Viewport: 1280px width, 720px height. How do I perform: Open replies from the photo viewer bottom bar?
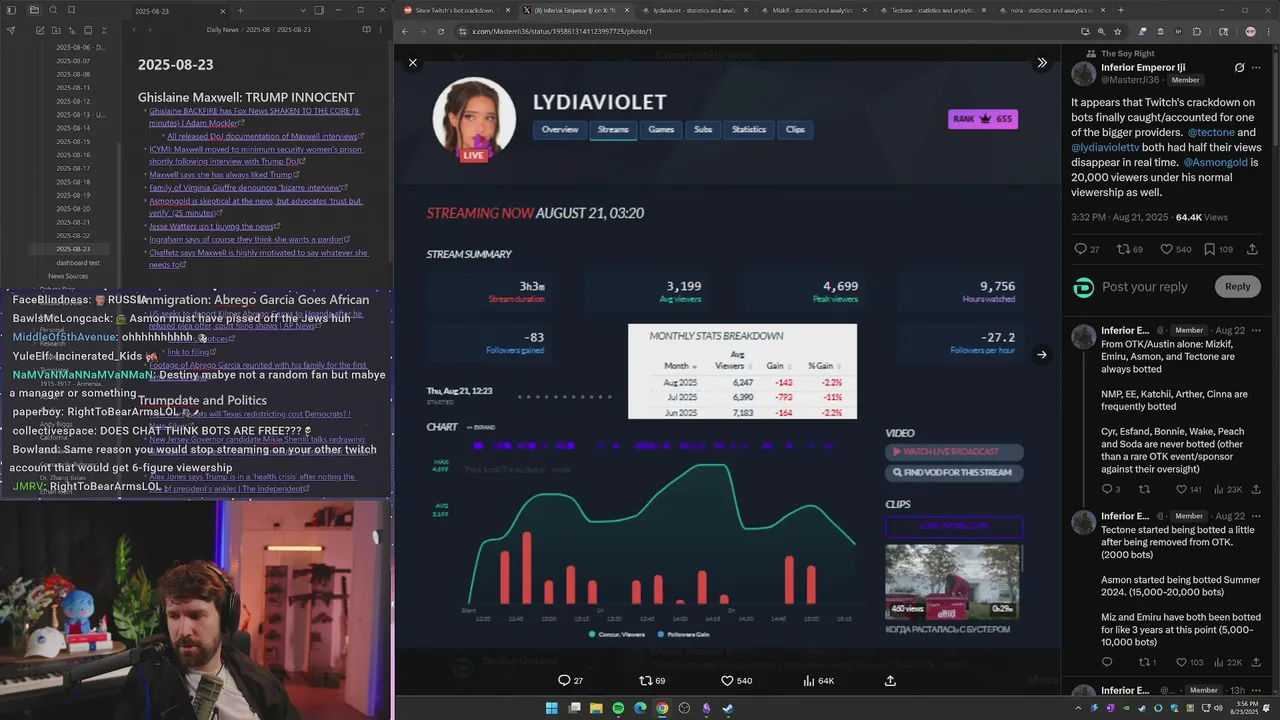[570, 681]
